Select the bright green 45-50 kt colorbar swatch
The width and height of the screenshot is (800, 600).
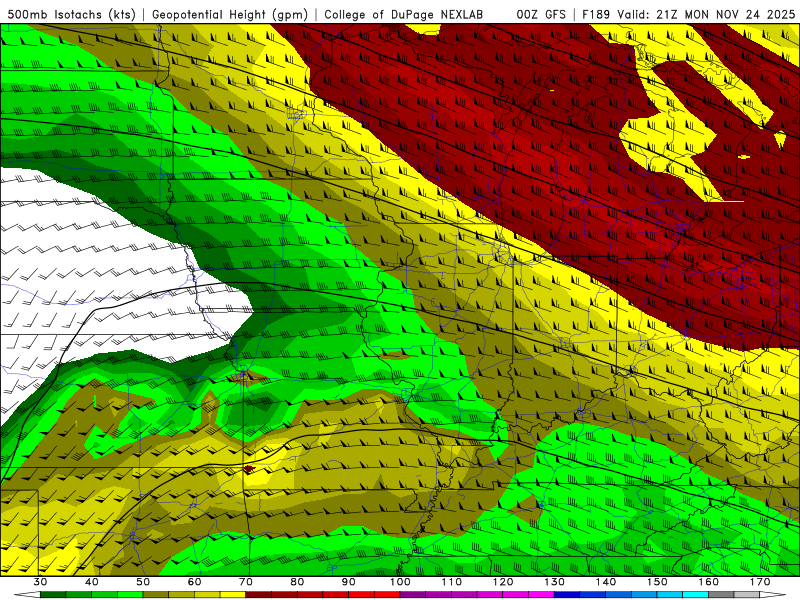point(130,595)
